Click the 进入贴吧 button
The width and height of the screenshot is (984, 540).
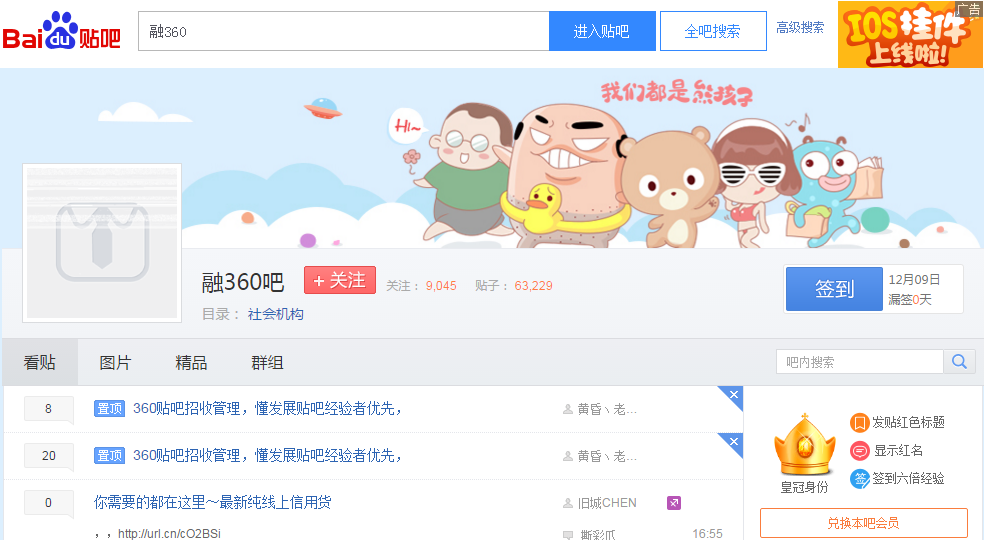(602, 31)
